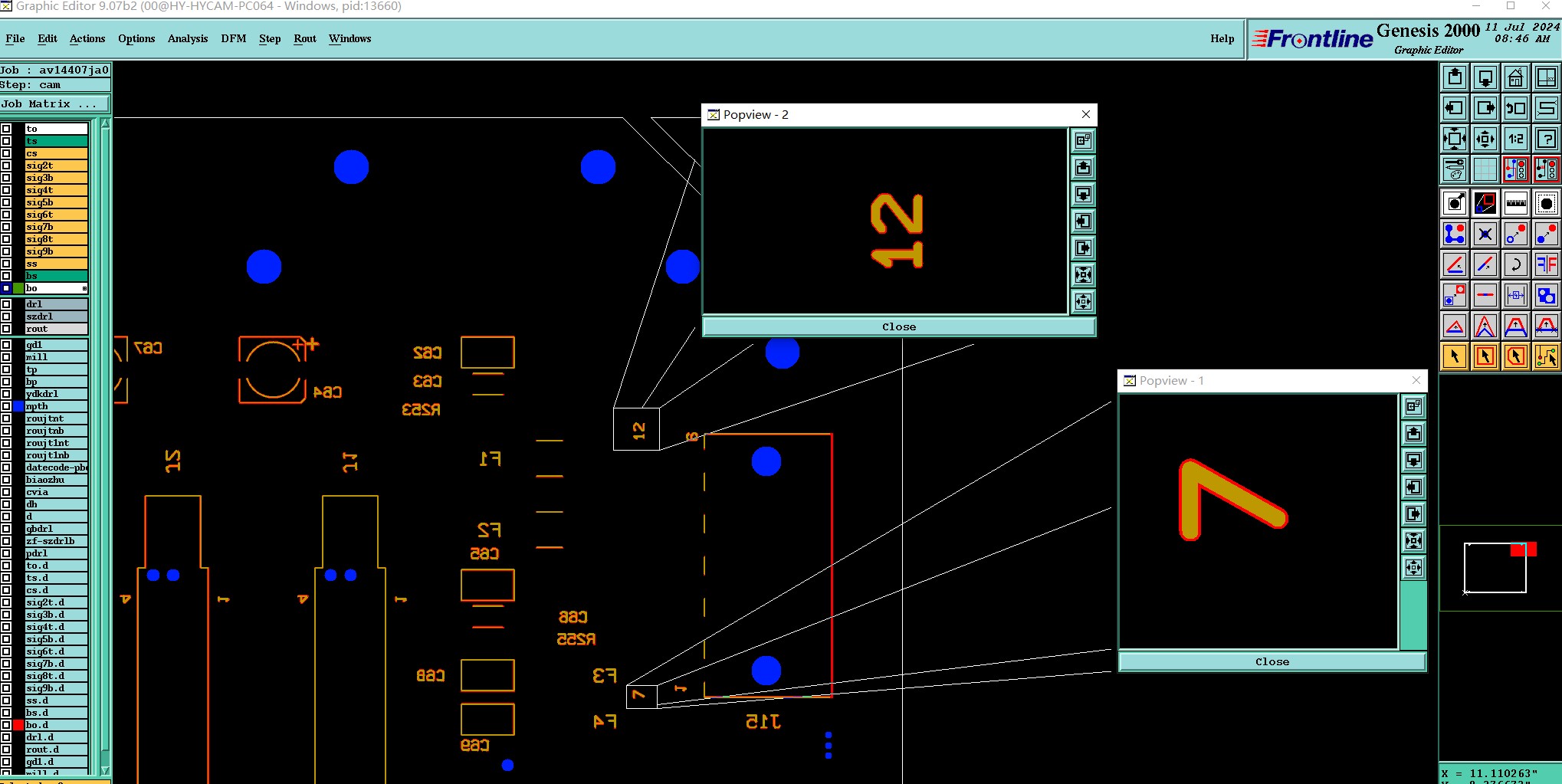The height and width of the screenshot is (784, 1562).
Task: Toggle checkbox for the 'ss' layer
Action: click(x=6, y=264)
